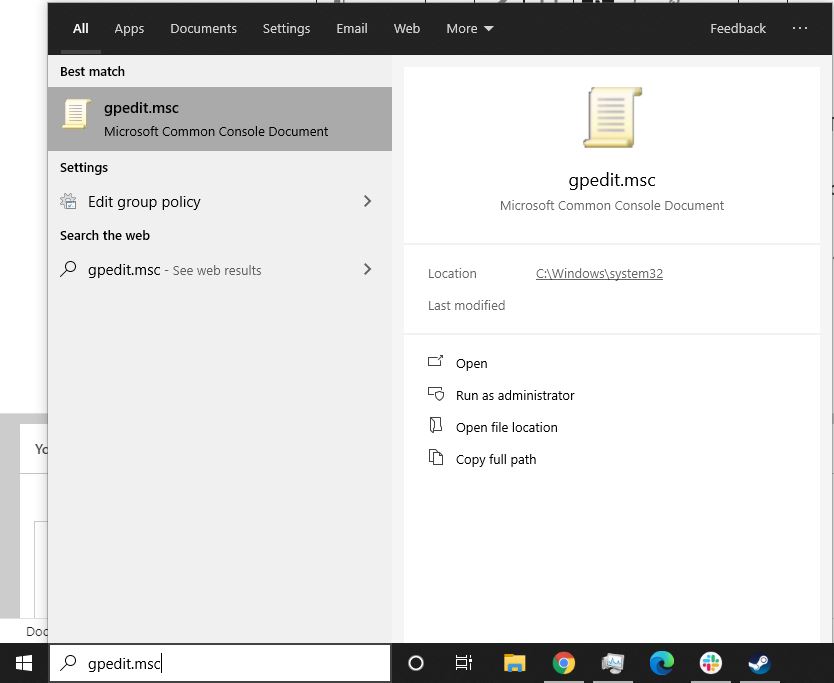Switch to the Apps search tab

(129, 29)
